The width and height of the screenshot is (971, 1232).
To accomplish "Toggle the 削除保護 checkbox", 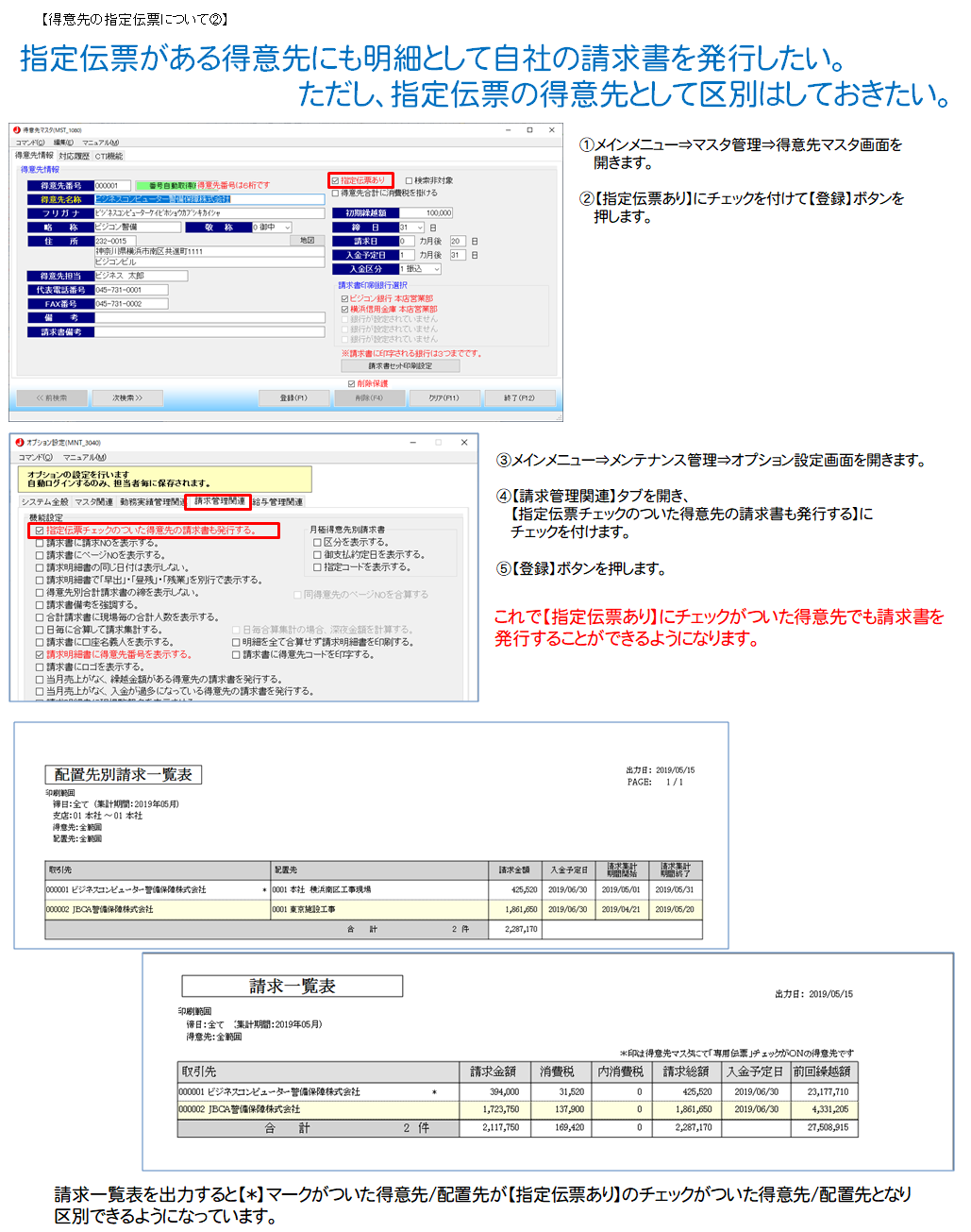I will (x=351, y=383).
